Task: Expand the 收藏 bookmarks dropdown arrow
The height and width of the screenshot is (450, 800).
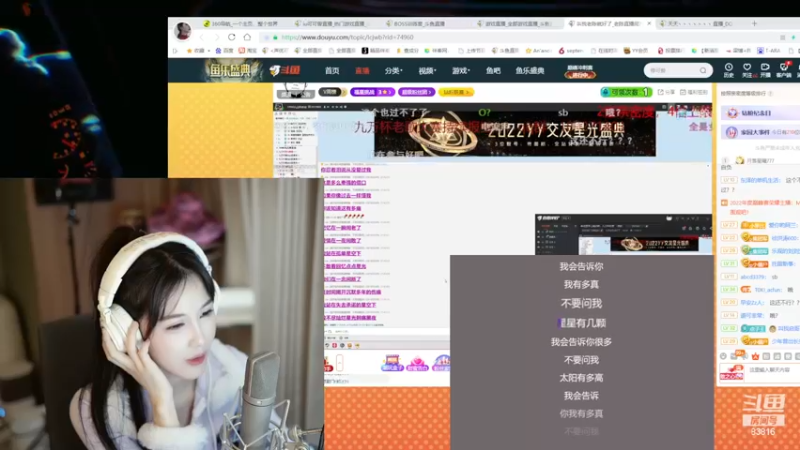Action: (x=209, y=51)
